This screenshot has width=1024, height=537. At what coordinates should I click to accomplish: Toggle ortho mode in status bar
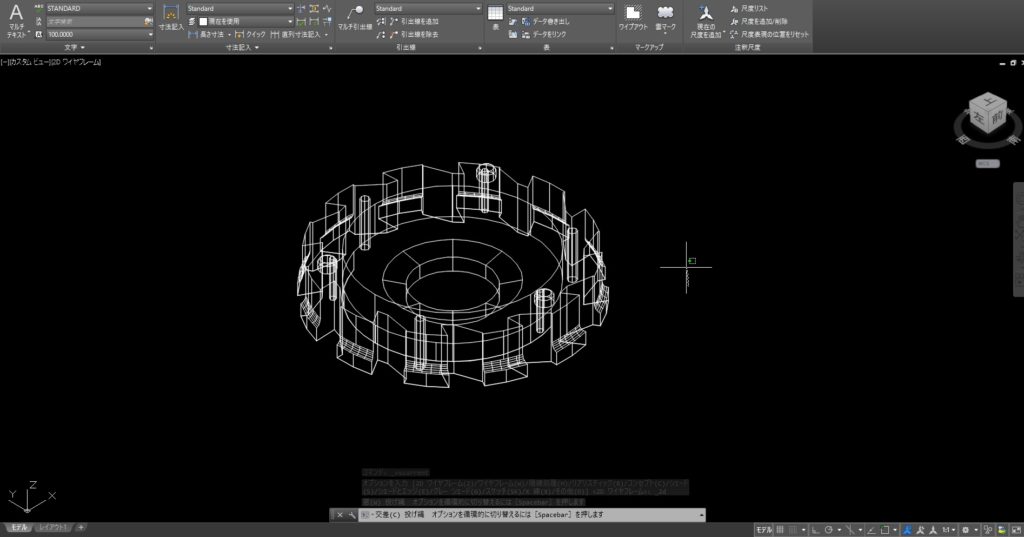pyautogui.click(x=815, y=529)
